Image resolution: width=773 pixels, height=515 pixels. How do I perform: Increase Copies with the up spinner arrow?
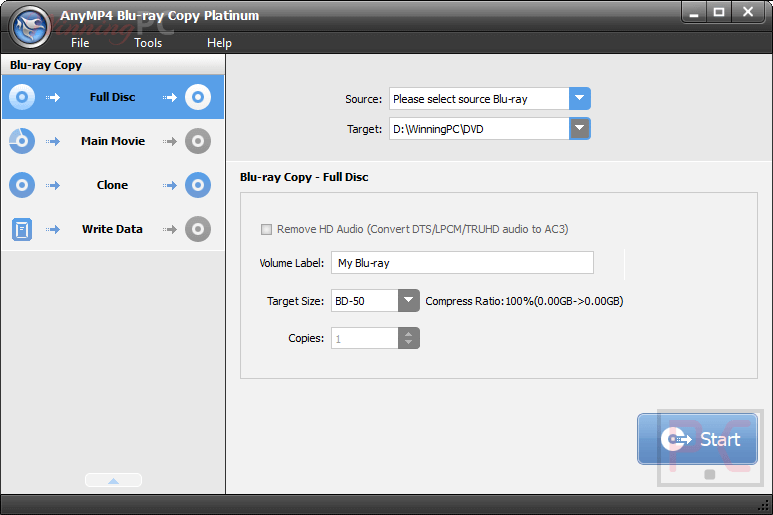tap(409, 334)
